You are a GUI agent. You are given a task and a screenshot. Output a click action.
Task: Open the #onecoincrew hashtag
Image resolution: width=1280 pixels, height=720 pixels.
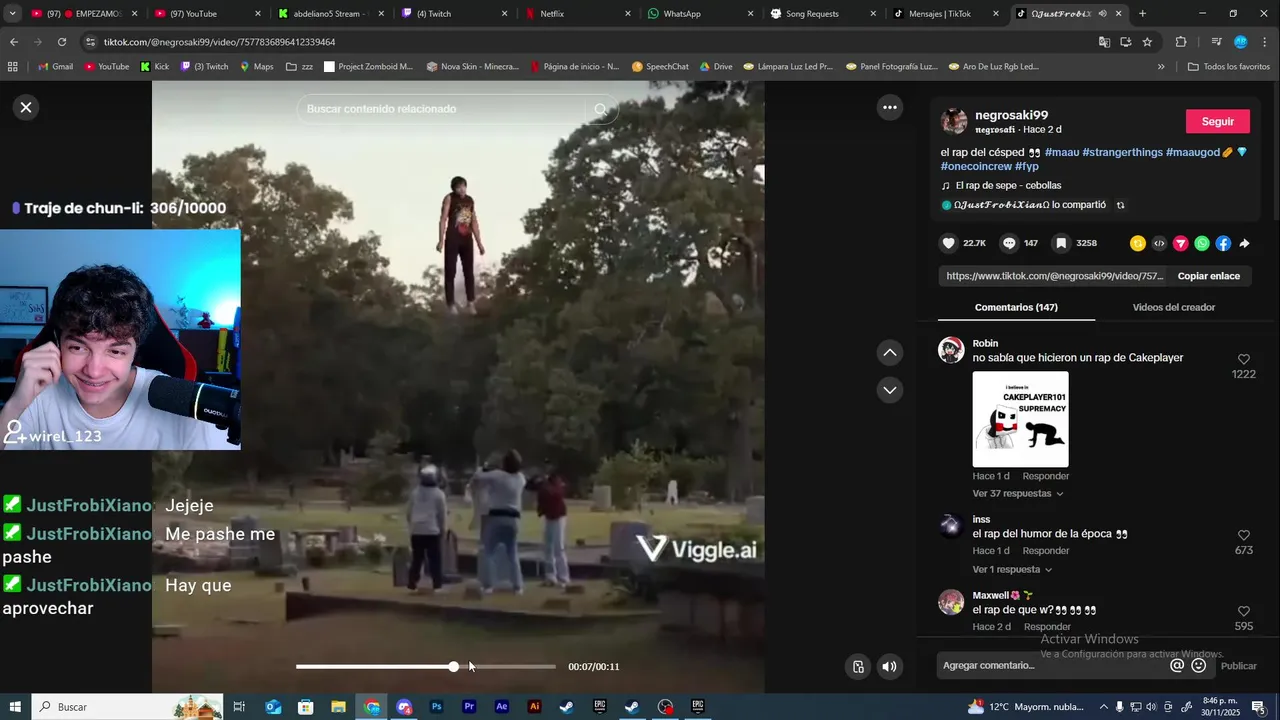click(976, 166)
